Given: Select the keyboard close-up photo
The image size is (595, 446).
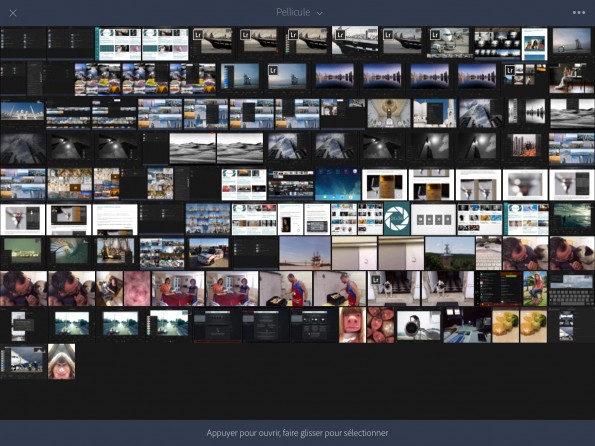Looking at the screenshot, I should pyautogui.click(x=489, y=253).
